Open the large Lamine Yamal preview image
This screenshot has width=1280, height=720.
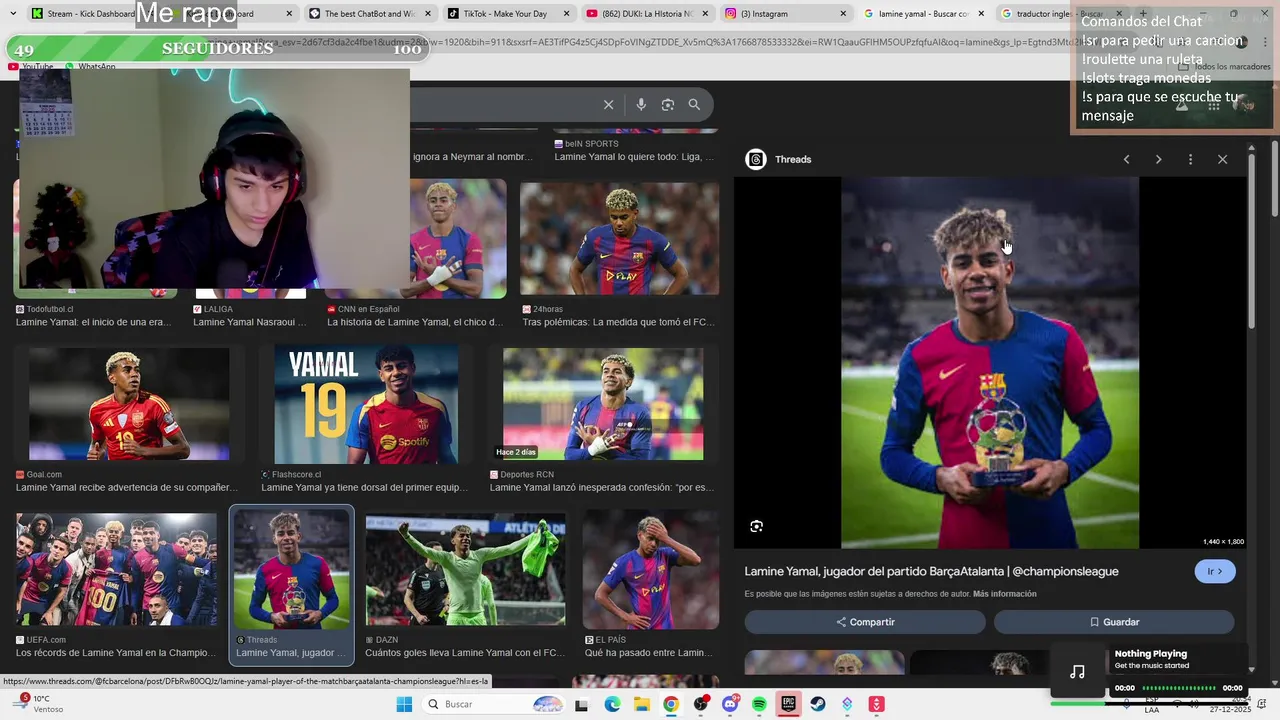(x=989, y=363)
